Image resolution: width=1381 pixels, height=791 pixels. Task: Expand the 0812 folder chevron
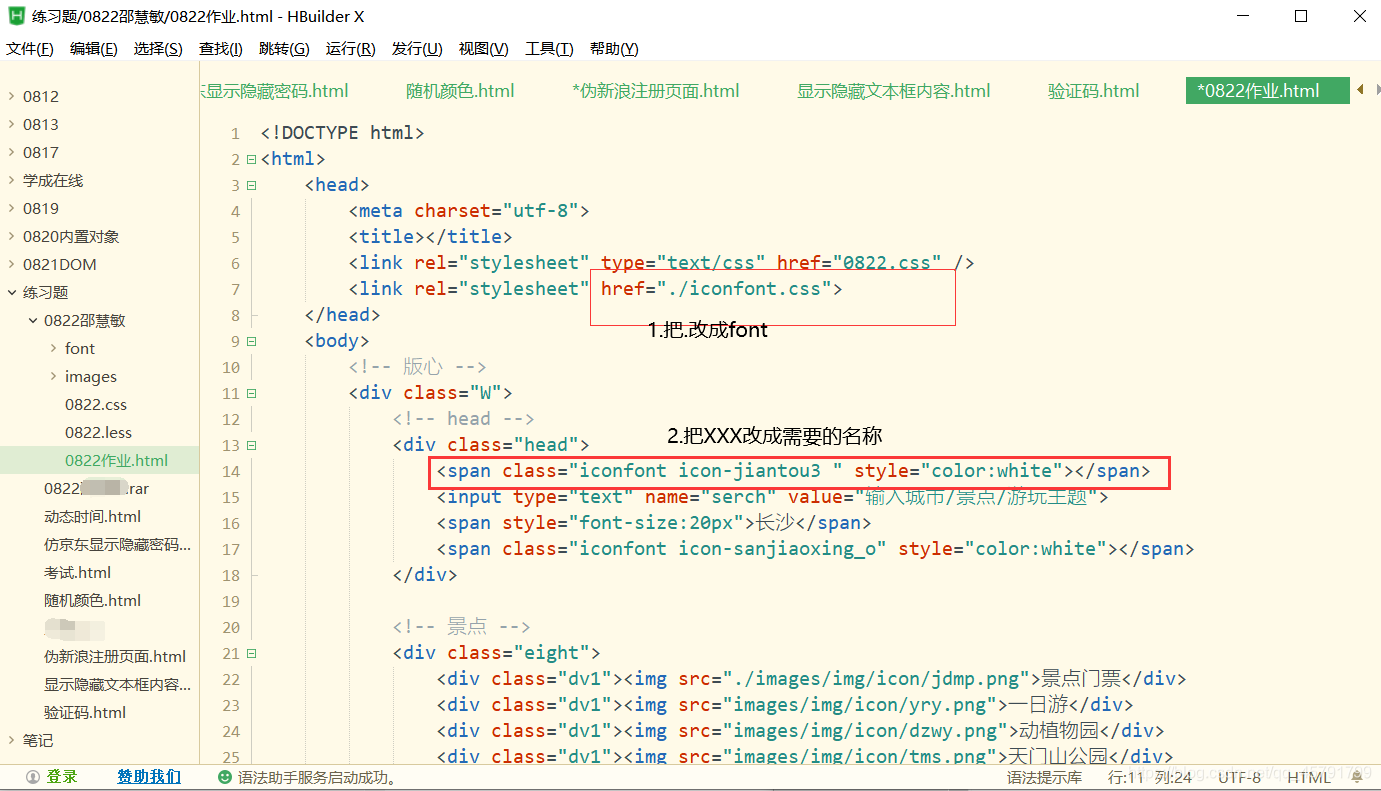click(x=11, y=97)
